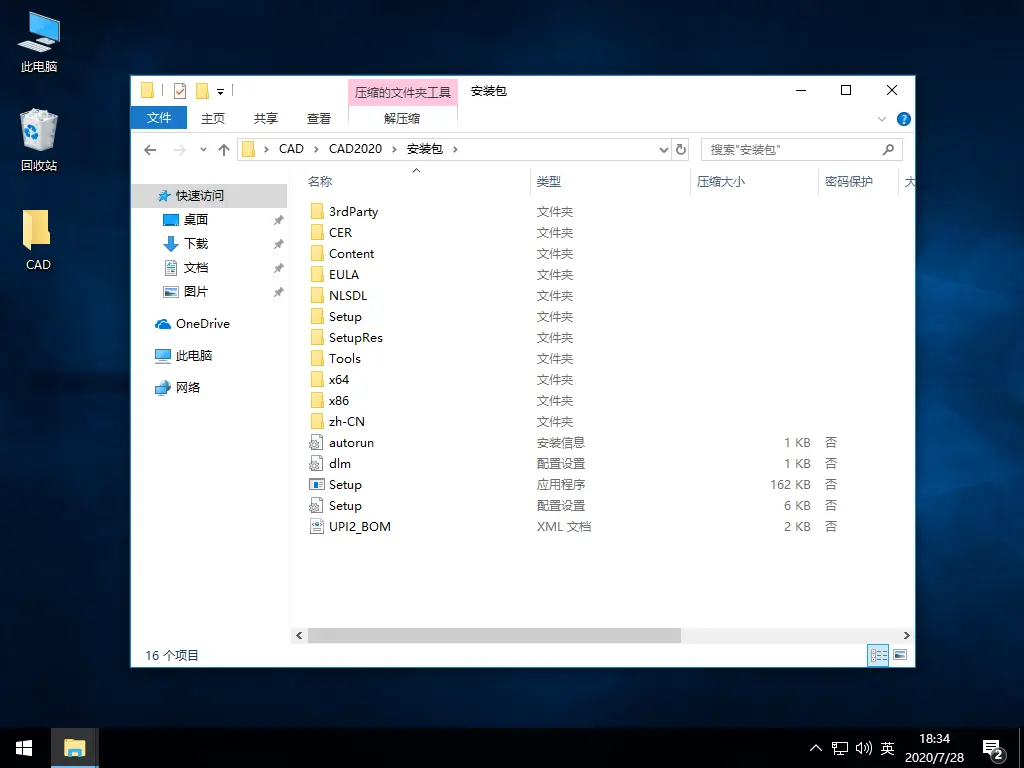Image resolution: width=1024 pixels, height=768 pixels.
Task: Open quick access toolbar customize dropdown
Action: tap(221, 92)
